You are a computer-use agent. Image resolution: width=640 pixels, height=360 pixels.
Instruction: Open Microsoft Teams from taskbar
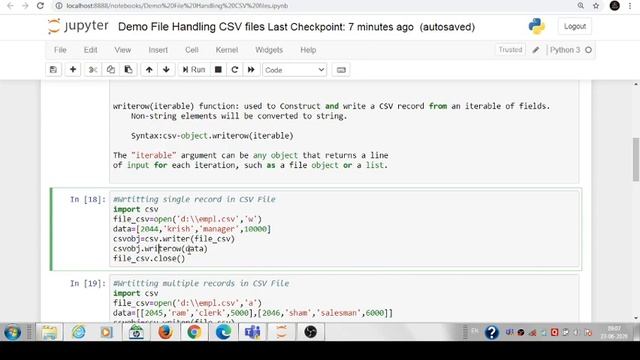[x=252, y=332]
